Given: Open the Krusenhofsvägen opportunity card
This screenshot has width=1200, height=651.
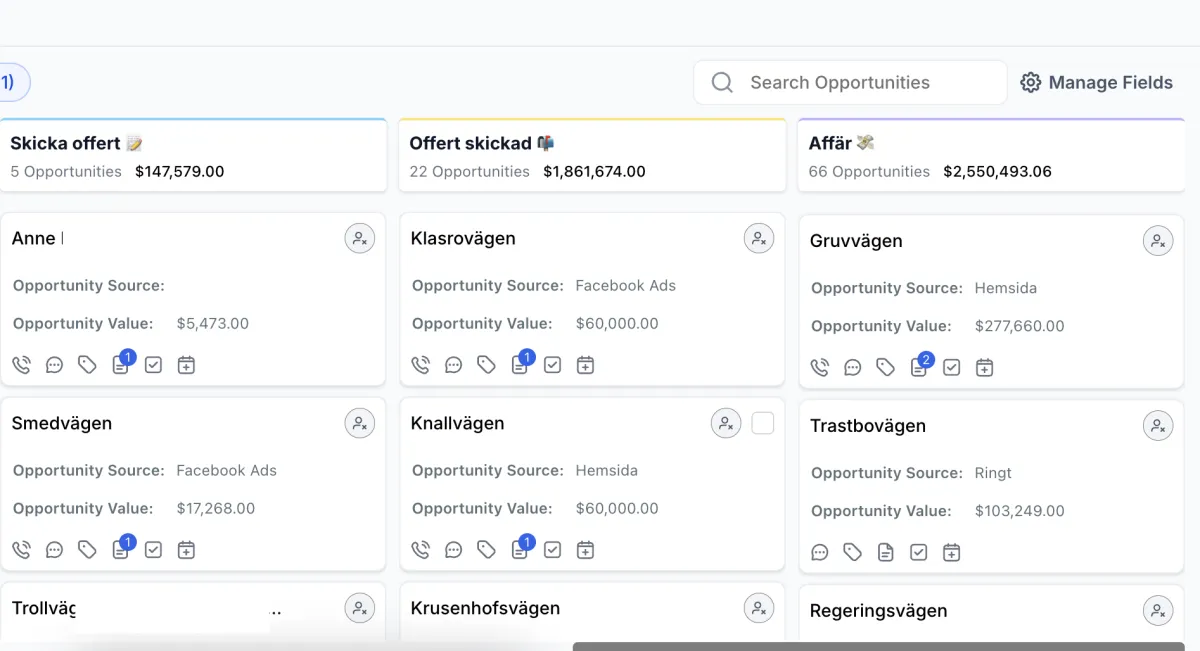Looking at the screenshot, I should tap(486, 608).
